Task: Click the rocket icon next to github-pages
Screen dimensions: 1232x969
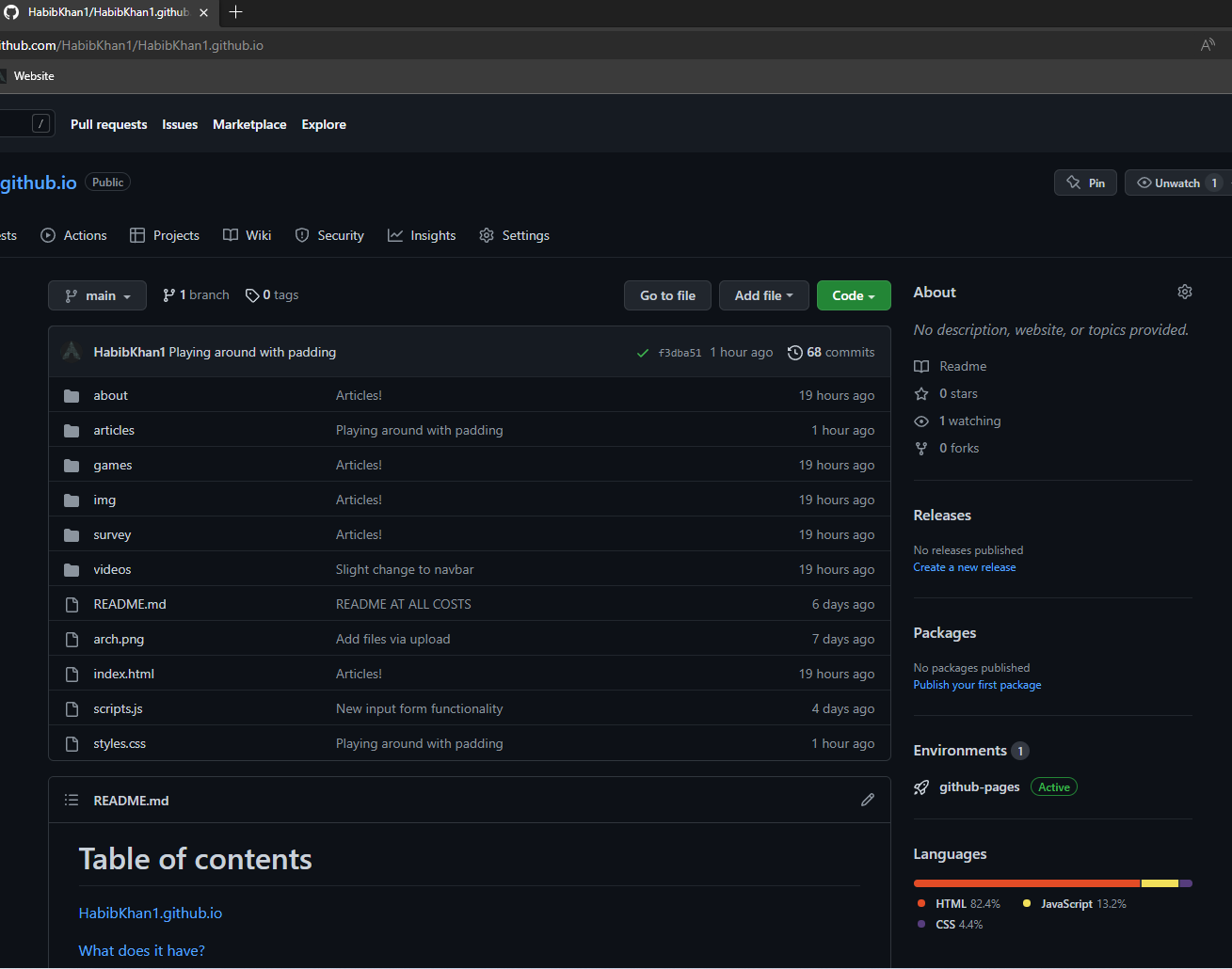Action: 921,787
